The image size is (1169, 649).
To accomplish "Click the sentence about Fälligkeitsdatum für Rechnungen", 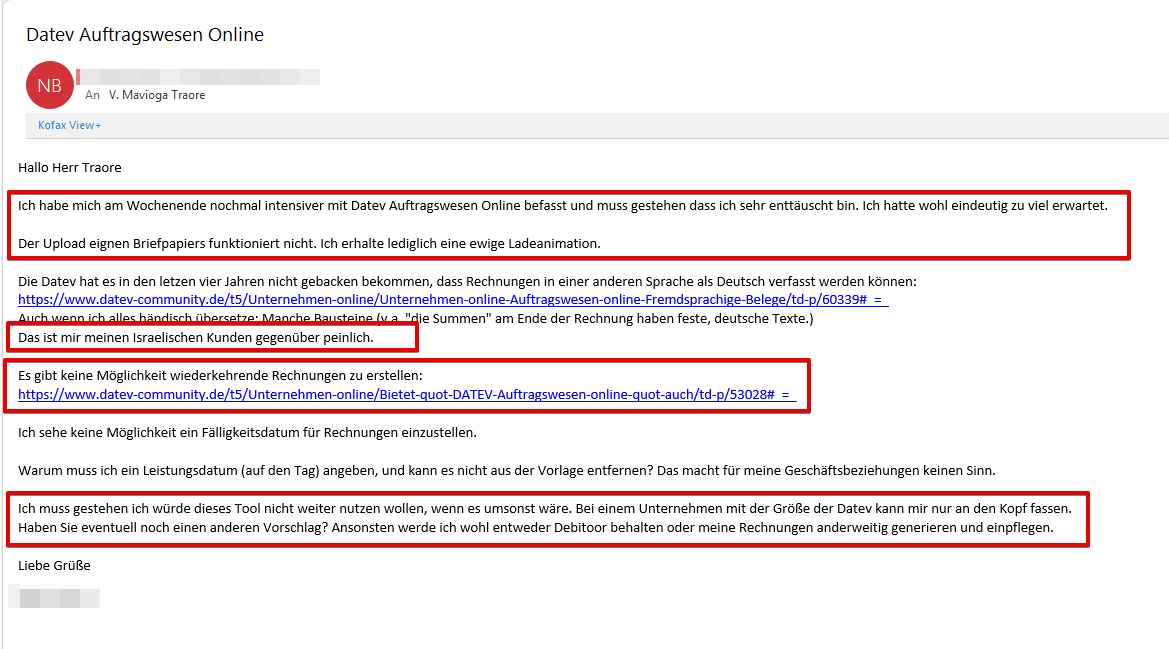I will (247, 432).
